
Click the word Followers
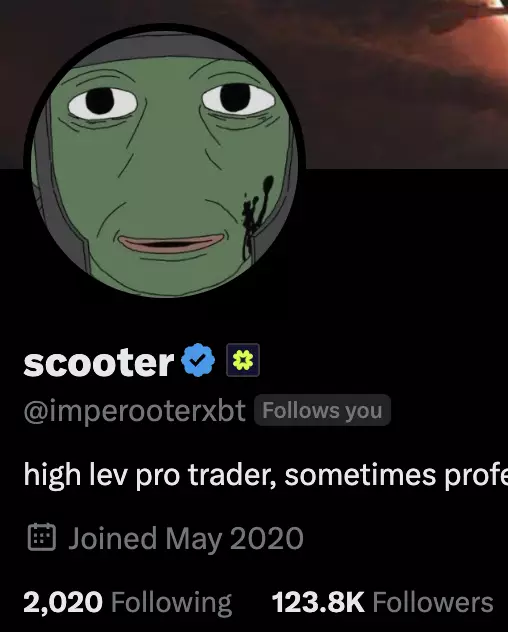click(433, 602)
